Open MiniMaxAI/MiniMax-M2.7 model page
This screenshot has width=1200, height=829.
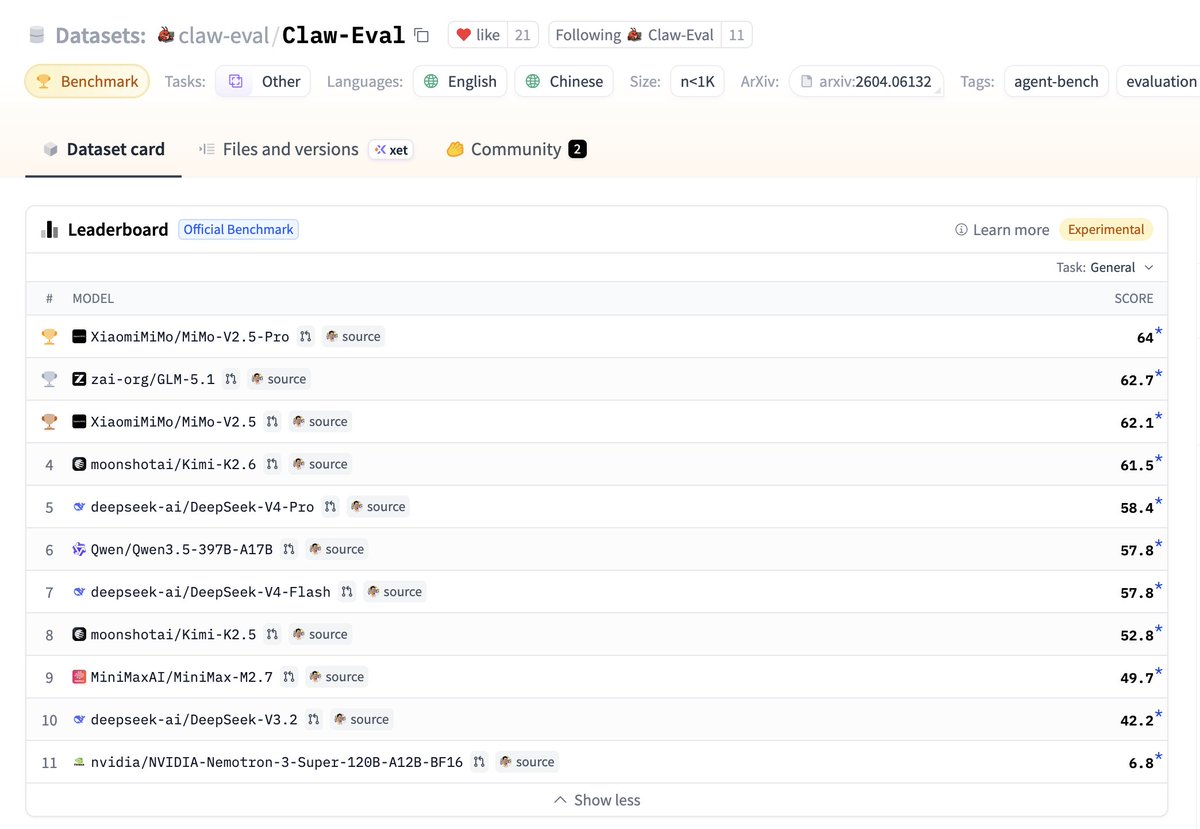click(x=181, y=677)
